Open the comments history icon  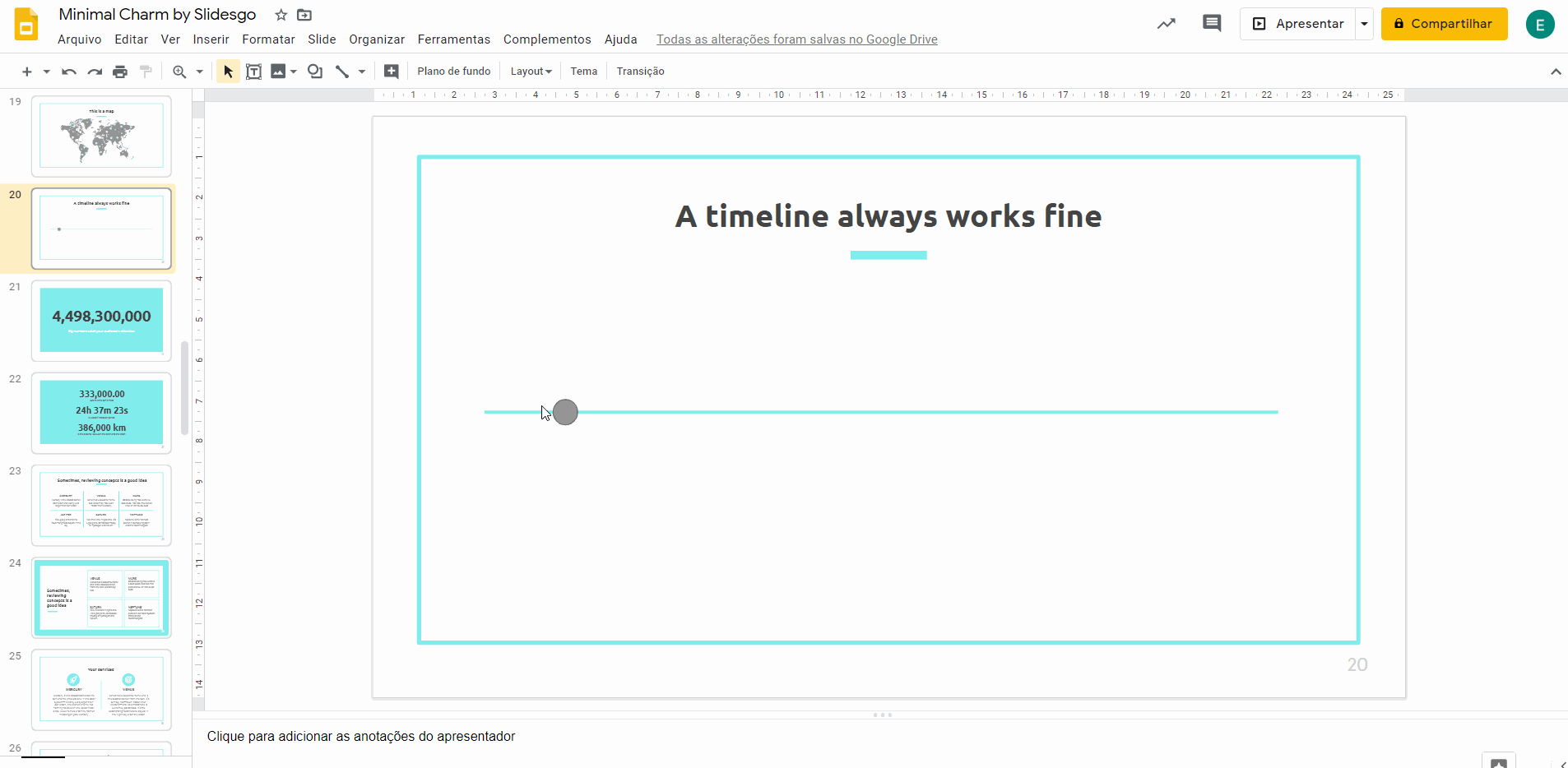[1212, 23]
